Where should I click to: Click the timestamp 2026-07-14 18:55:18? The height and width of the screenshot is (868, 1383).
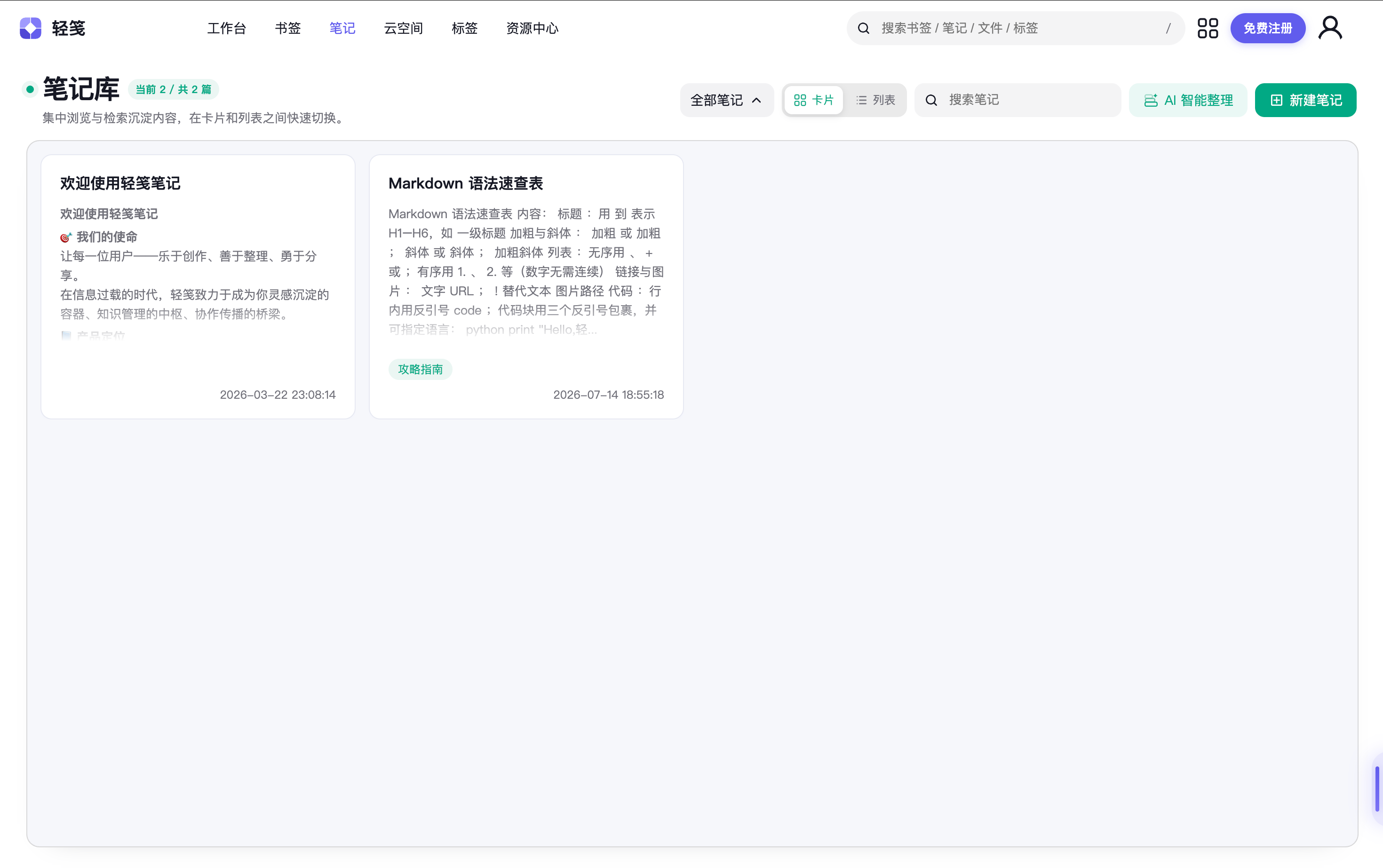(x=608, y=395)
